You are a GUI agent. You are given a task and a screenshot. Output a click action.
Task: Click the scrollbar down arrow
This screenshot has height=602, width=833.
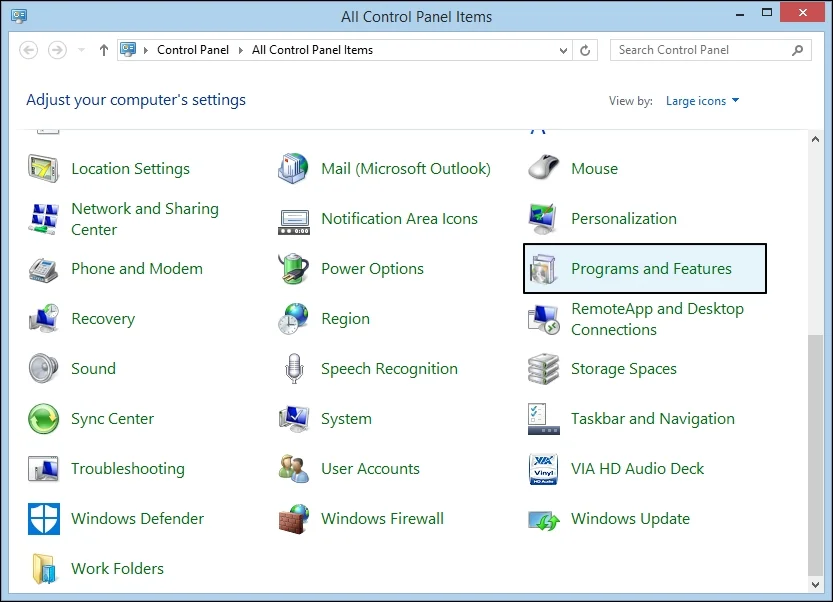[x=815, y=584]
